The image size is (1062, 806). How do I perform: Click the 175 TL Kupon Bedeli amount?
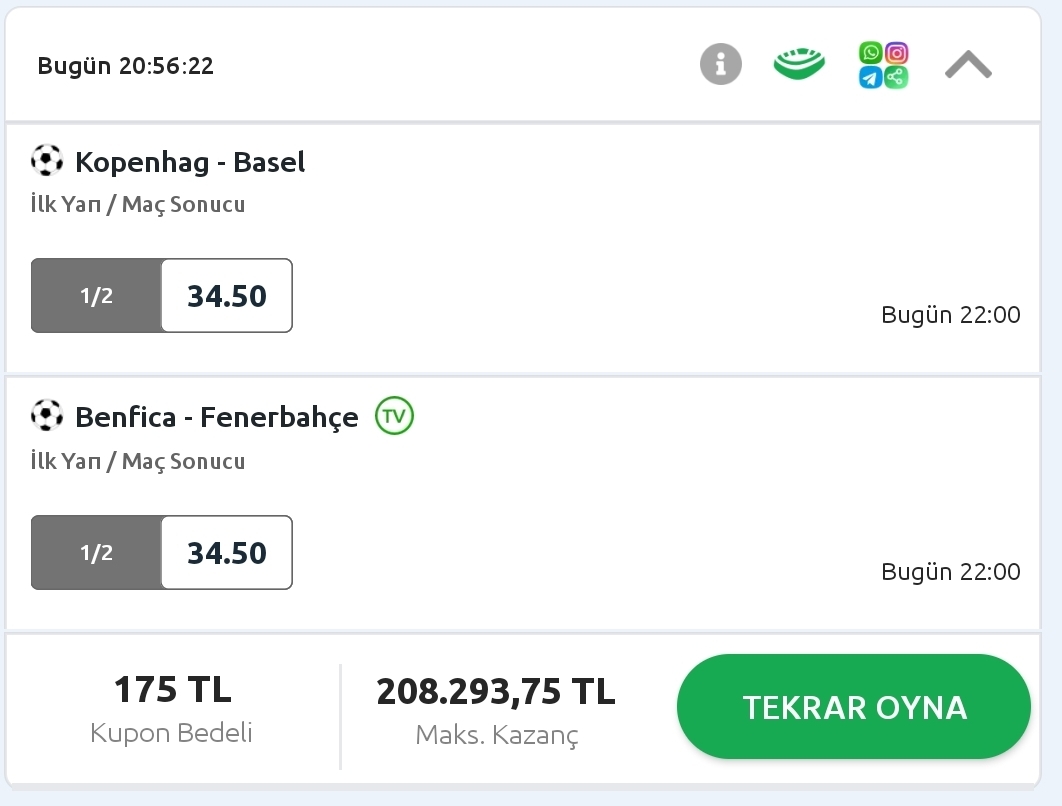point(173,690)
